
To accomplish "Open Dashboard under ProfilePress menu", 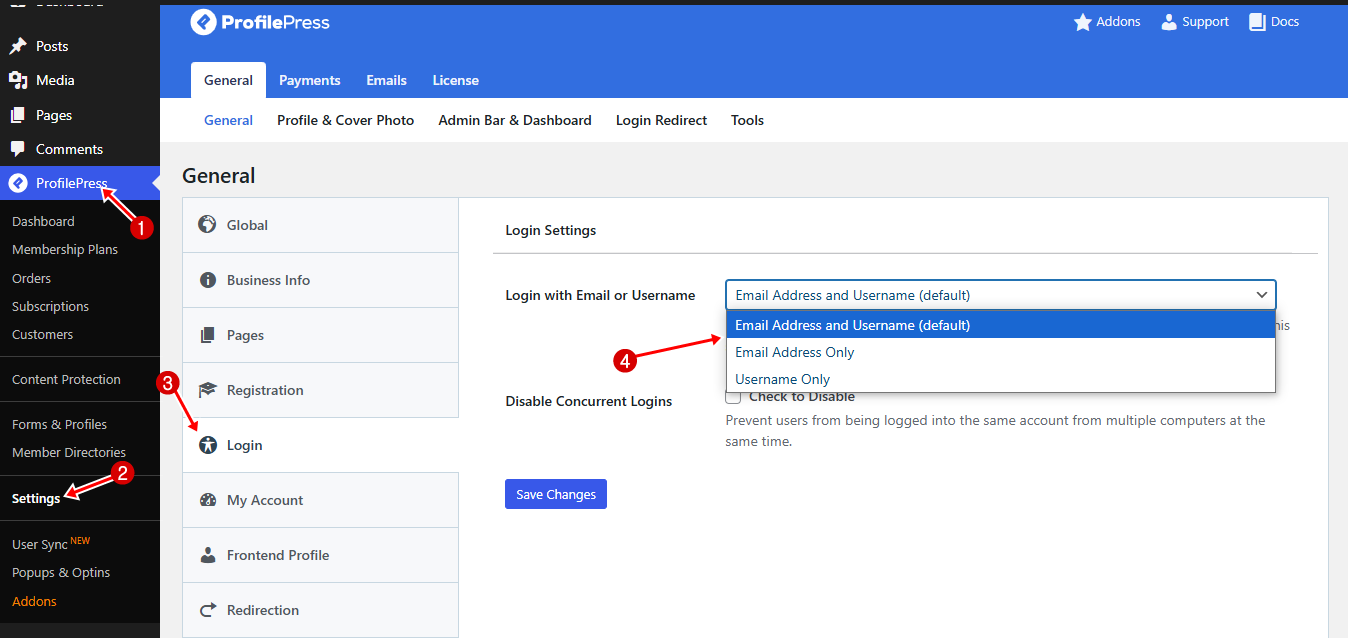I will pyautogui.click(x=43, y=221).
